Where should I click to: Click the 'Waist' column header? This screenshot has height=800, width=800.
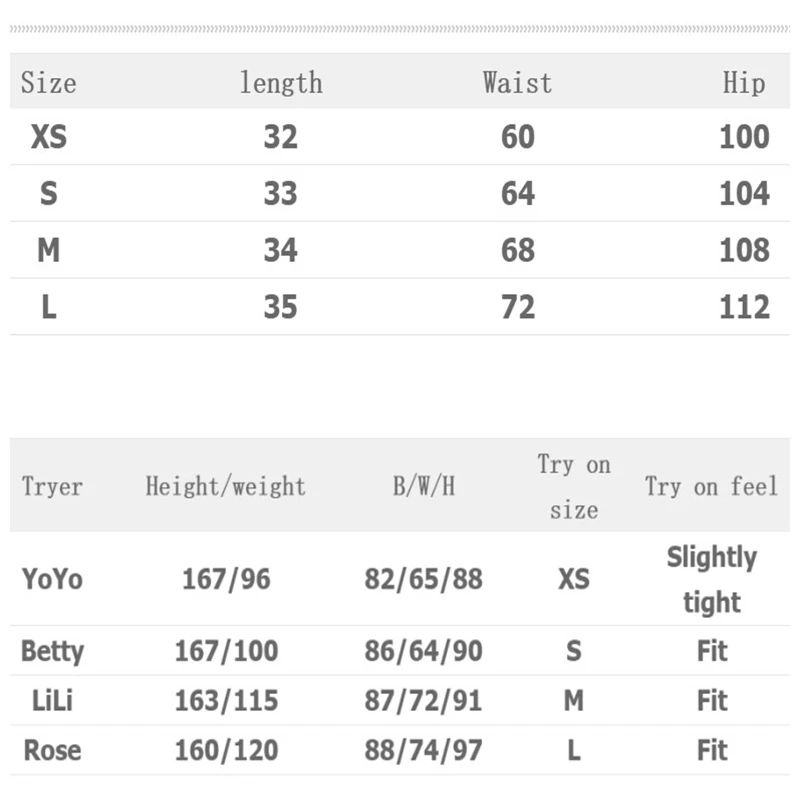tap(517, 82)
